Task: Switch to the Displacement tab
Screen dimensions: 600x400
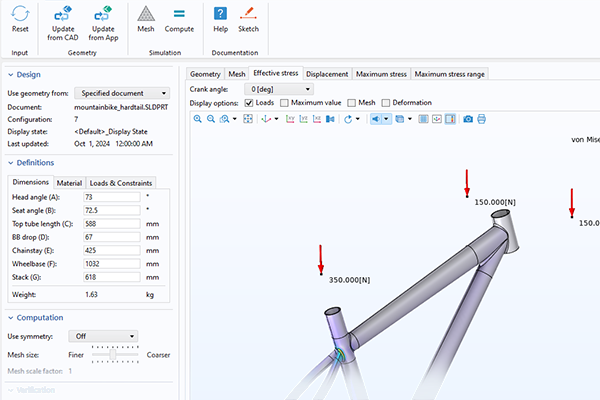Action: (328, 73)
